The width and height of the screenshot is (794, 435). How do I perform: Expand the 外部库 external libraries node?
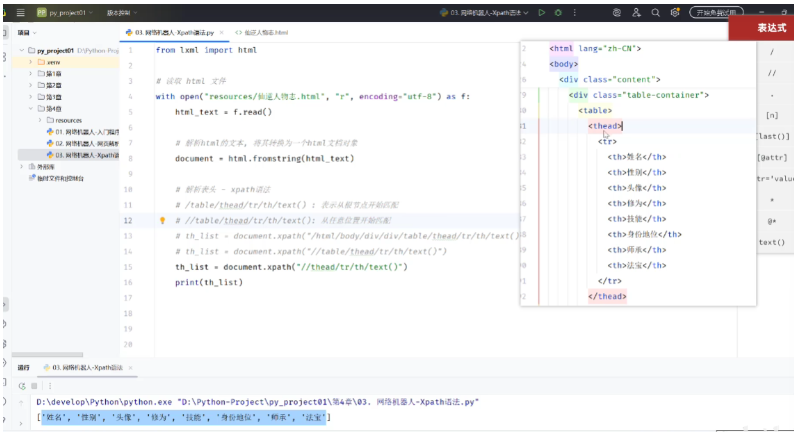click(22, 167)
